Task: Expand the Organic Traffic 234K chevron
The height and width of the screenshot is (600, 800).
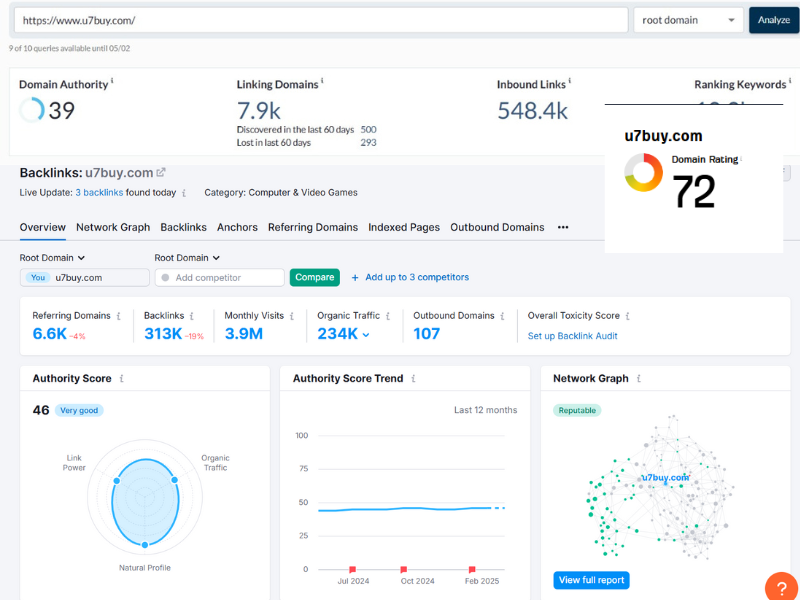Action: [366, 335]
